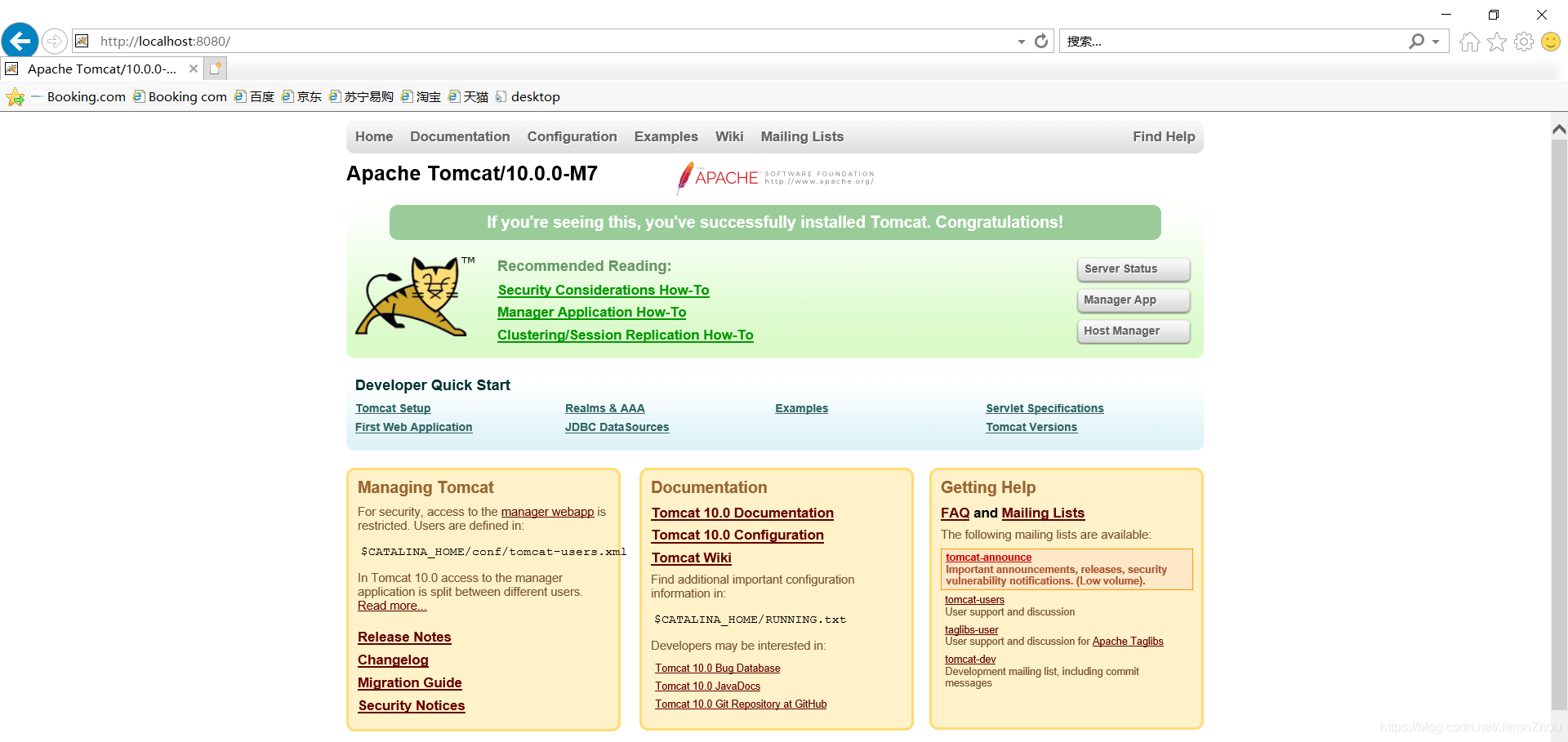Image resolution: width=1568 pixels, height=742 pixels.
Task: Open Migration Guide link
Action: [x=409, y=682]
